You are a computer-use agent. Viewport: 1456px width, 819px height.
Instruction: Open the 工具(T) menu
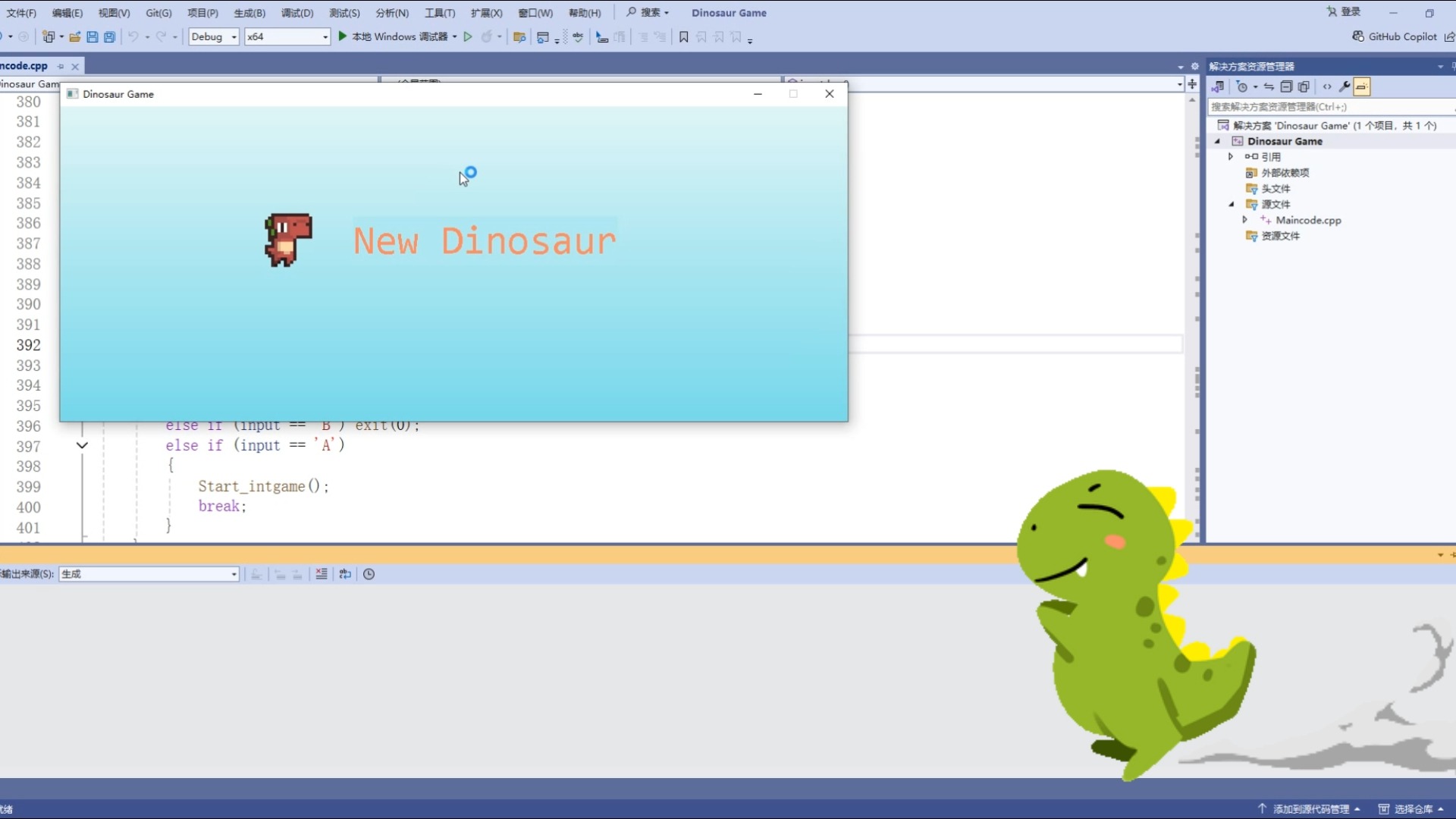pos(440,13)
